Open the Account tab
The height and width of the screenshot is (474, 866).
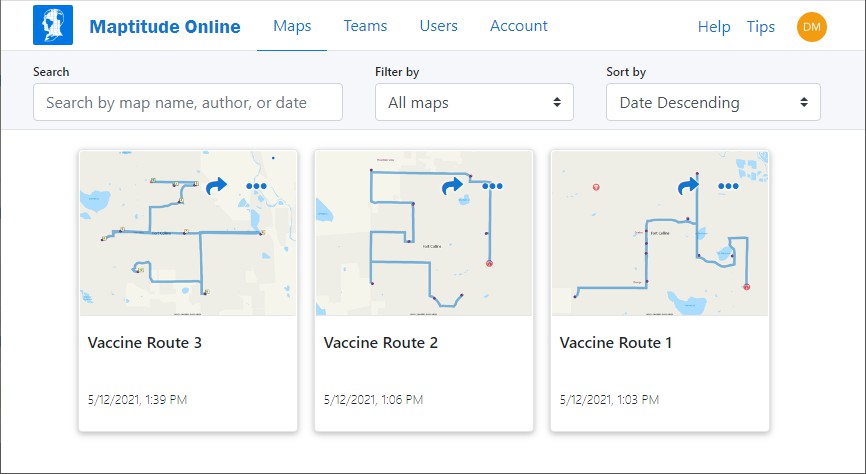click(518, 26)
